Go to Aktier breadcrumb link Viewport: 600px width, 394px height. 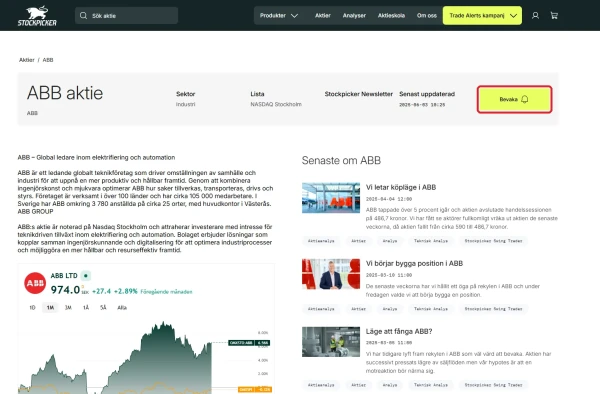[27, 60]
